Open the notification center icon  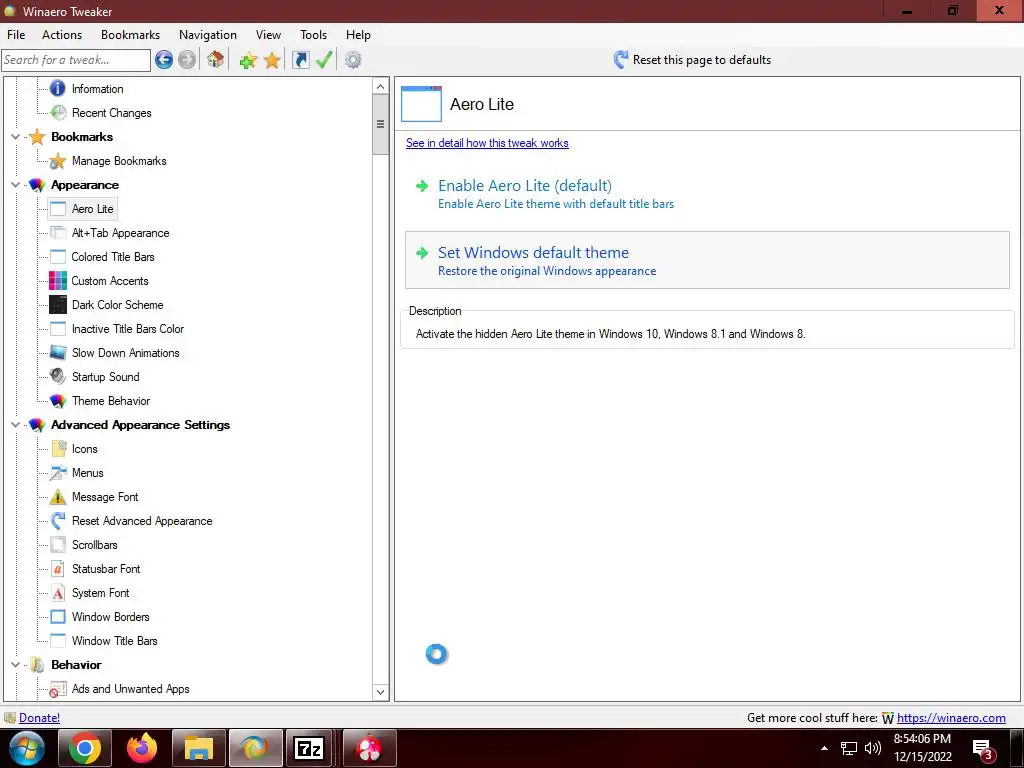984,750
